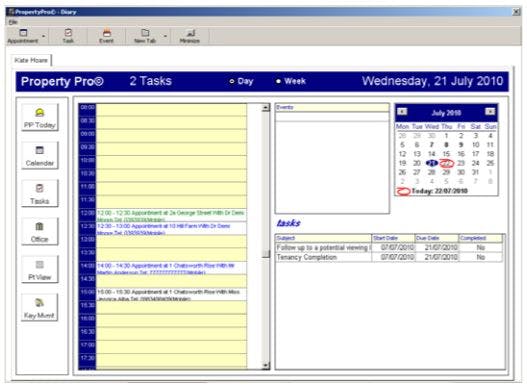Select 21 in the July calendar
The height and width of the screenshot is (387, 527).
tap(432, 163)
